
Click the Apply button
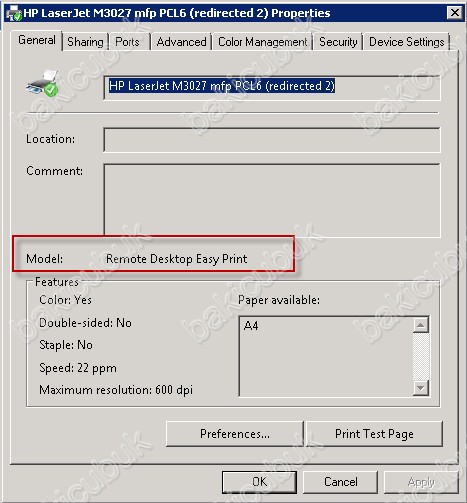421,482
